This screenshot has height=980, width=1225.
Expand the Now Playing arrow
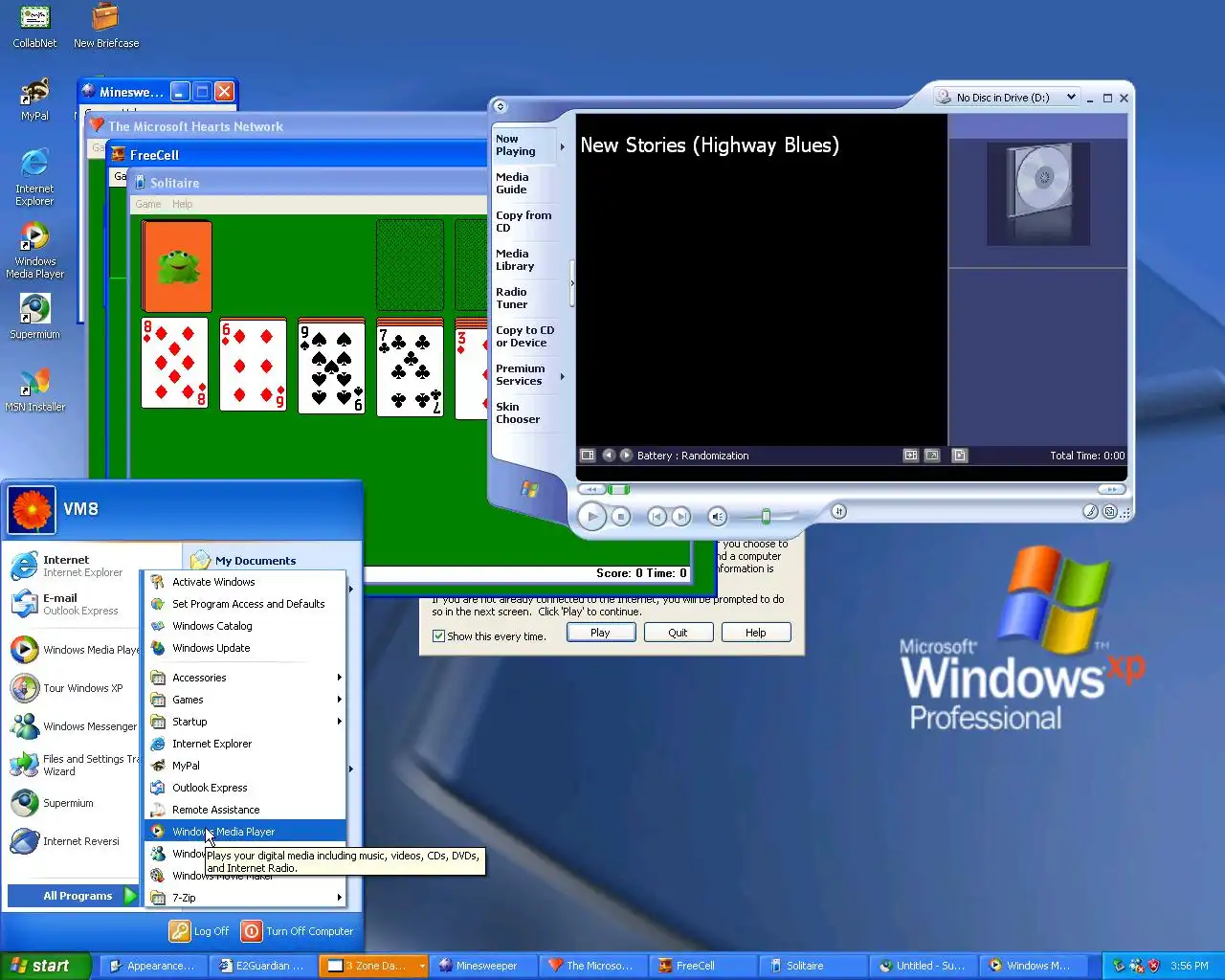562,146
